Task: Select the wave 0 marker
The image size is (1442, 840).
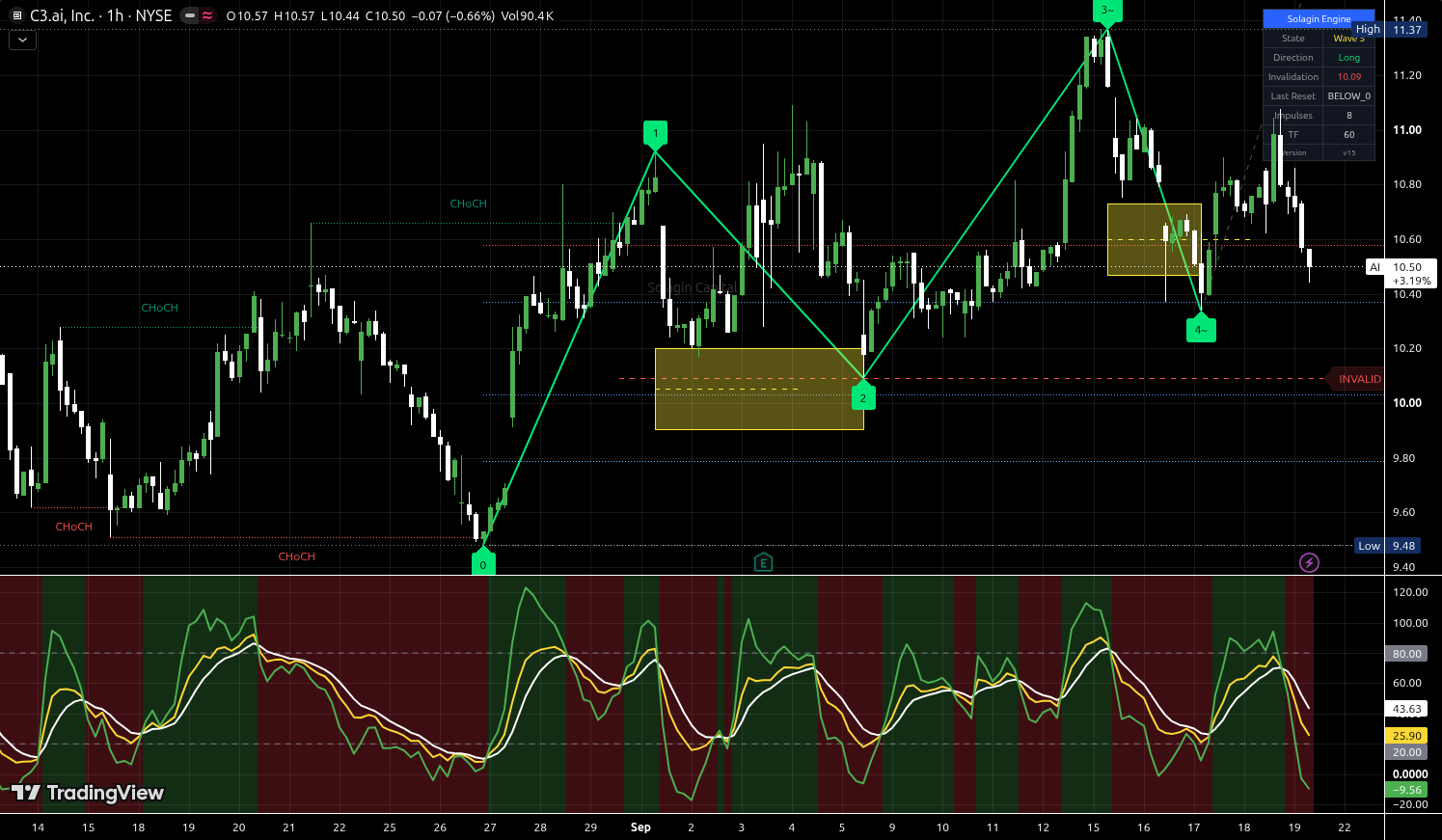Action: pos(483,563)
